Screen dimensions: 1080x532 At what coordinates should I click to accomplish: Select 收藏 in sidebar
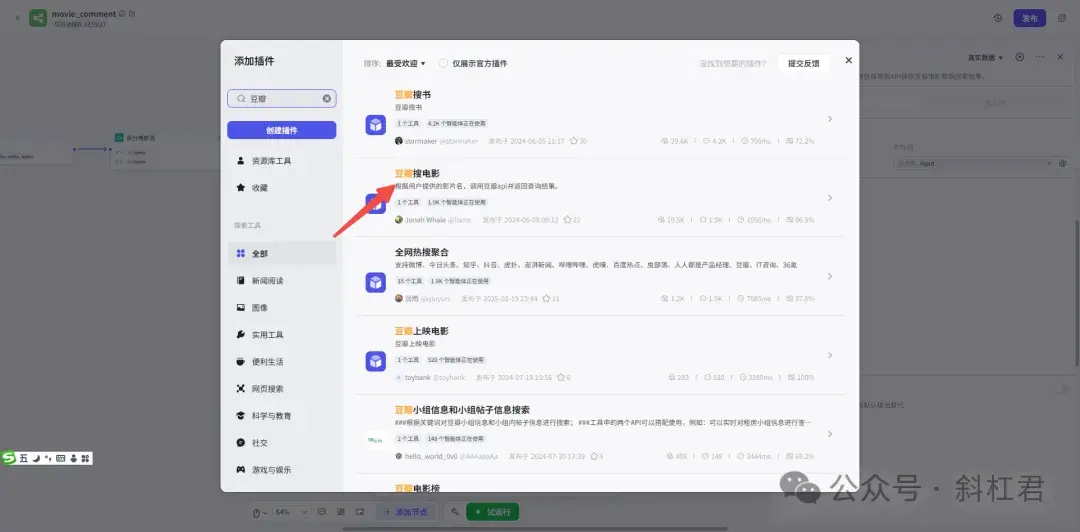[282, 187]
